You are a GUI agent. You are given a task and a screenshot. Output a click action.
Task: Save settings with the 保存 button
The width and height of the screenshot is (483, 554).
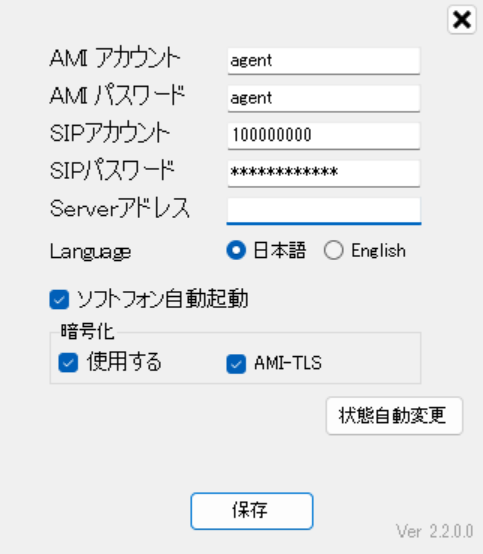coord(252,511)
